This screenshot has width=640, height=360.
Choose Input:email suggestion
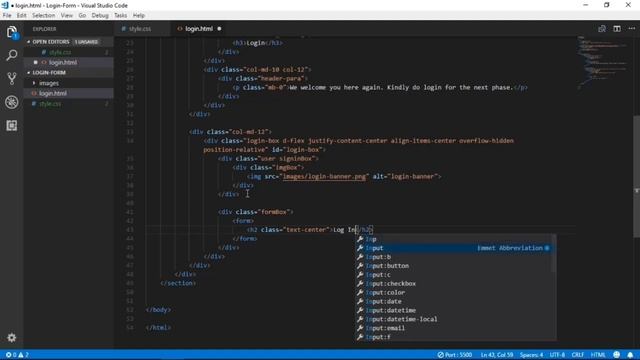pyautogui.click(x=453, y=328)
